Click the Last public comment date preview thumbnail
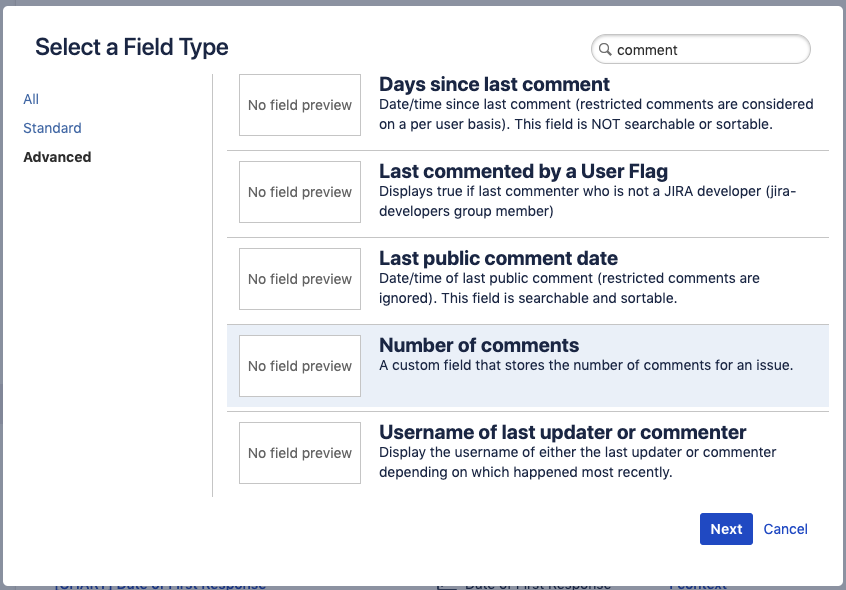Screen dimensions: 846x590 tap(299, 279)
